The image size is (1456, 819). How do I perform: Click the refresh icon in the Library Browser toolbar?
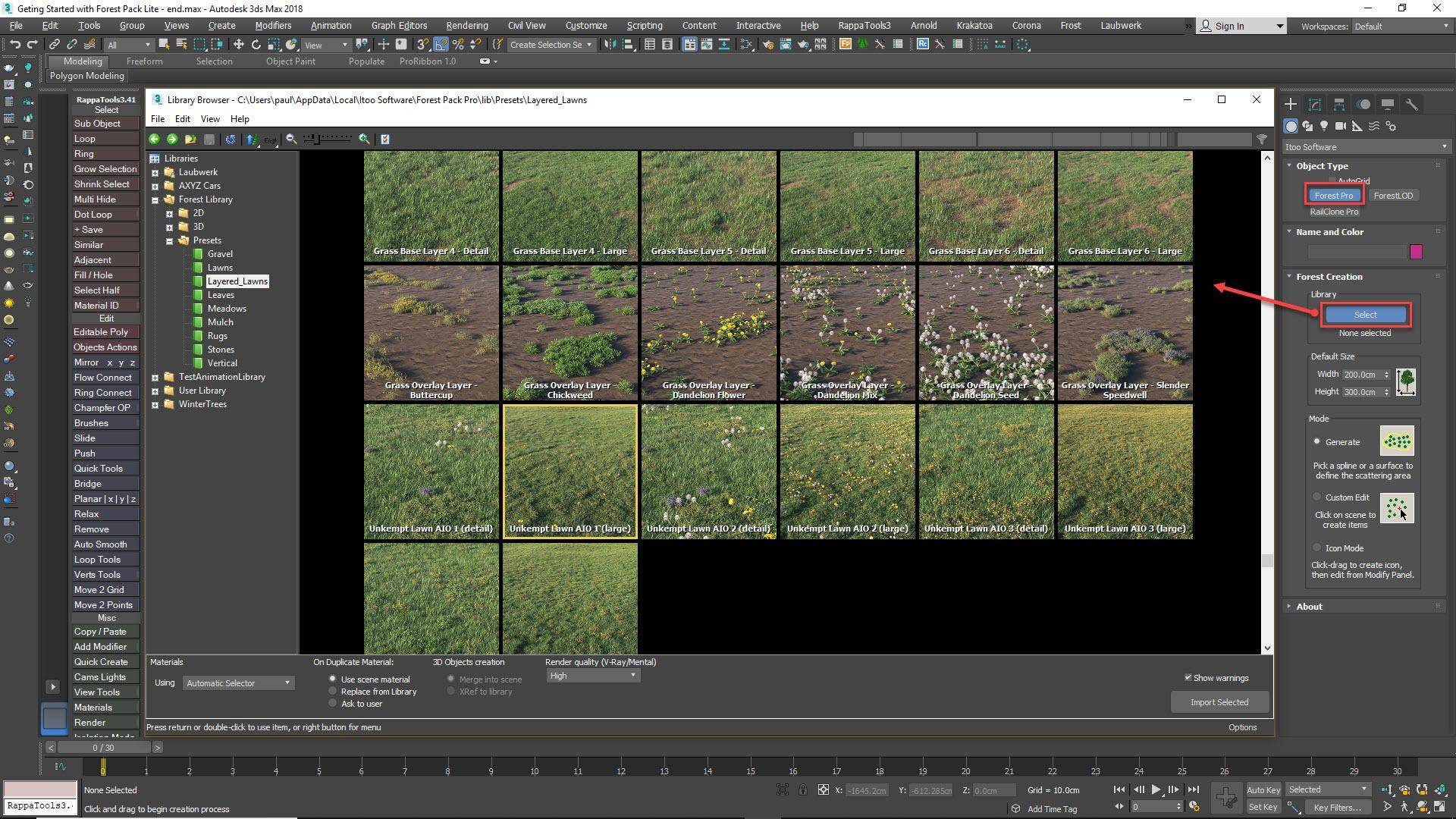230,139
